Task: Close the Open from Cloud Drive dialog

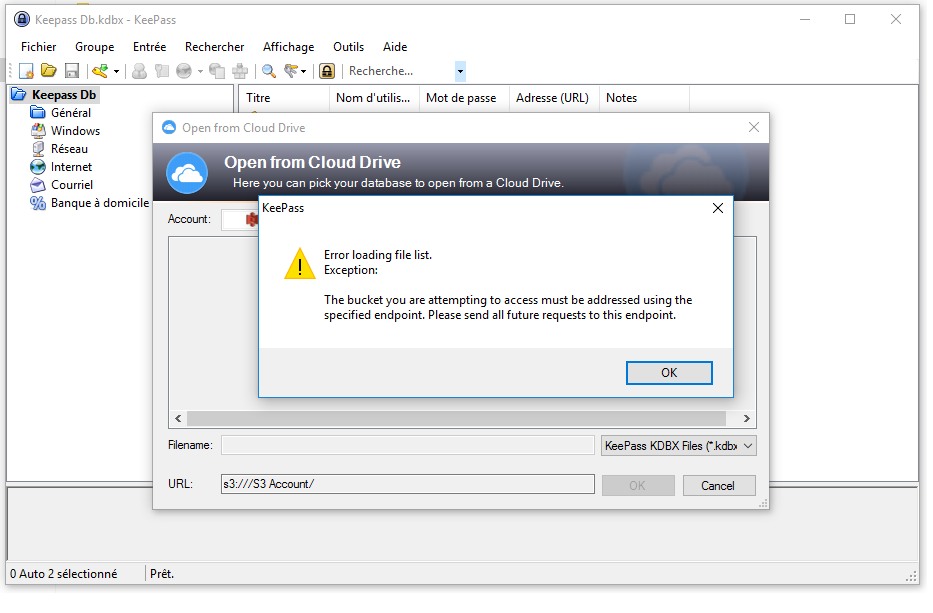Action: [x=753, y=127]
